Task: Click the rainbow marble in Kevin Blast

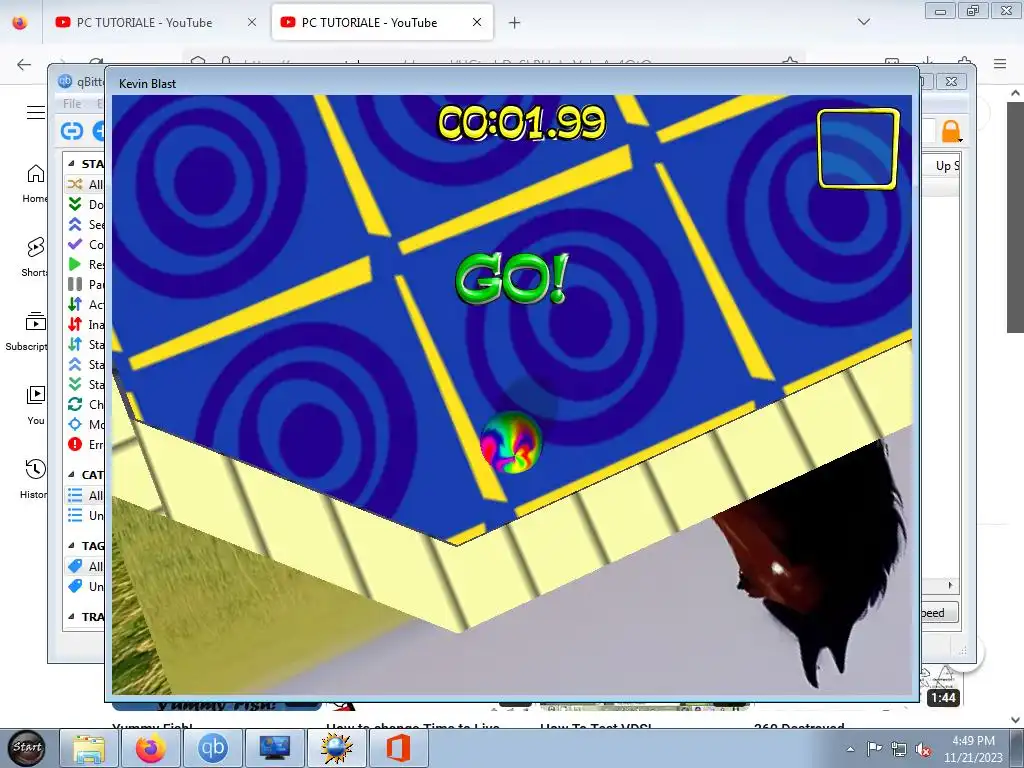Action: click(x=511, y=441)
